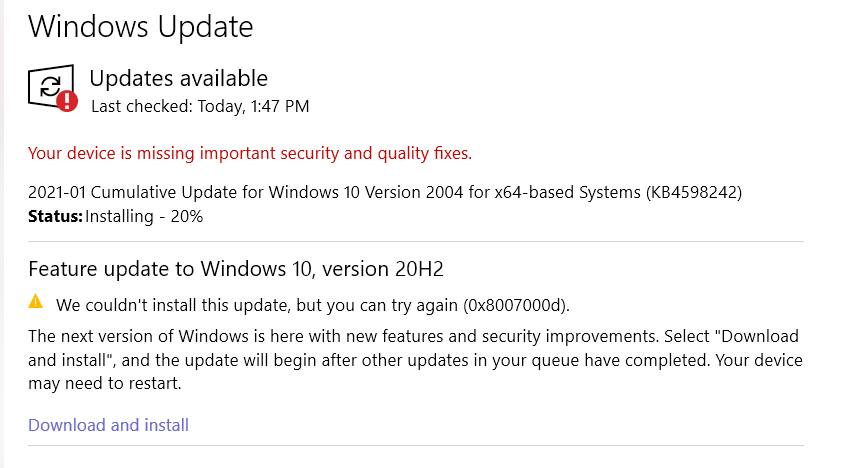Click the Windows Update sync status icon
Viewport: 842px width, 468px height.
click(53, 87)
